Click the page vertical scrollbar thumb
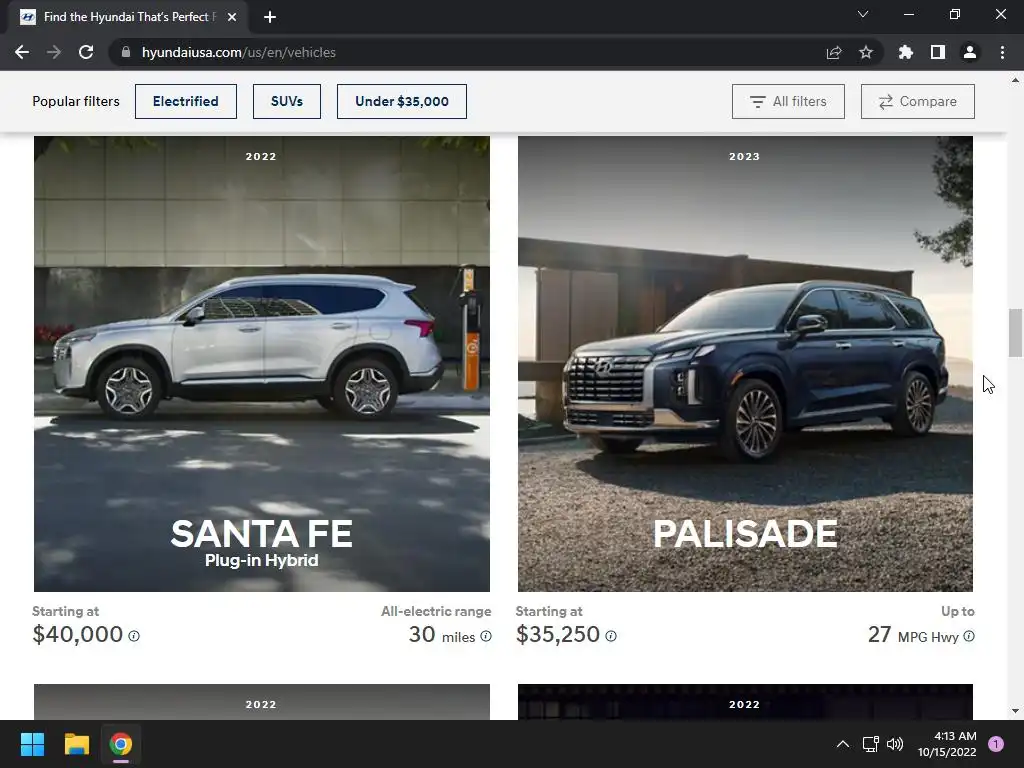 [x=1015, y=333]
